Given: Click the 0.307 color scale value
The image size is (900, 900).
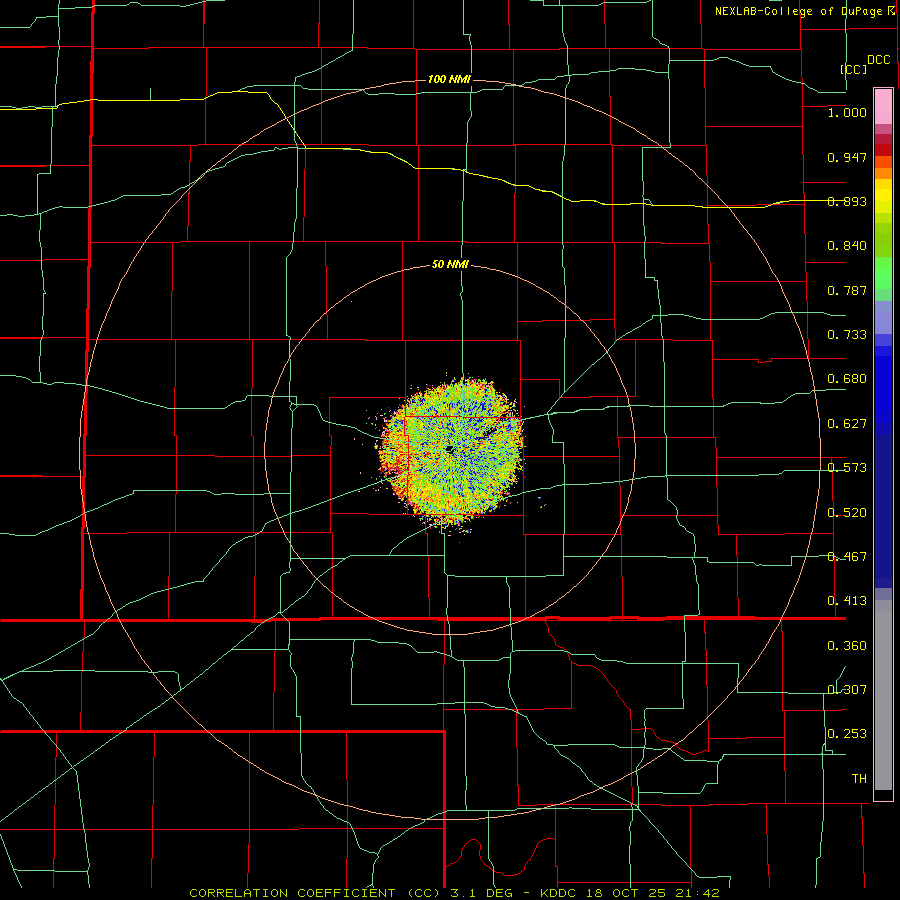Looking at the screenshot, I should point(847,690).
